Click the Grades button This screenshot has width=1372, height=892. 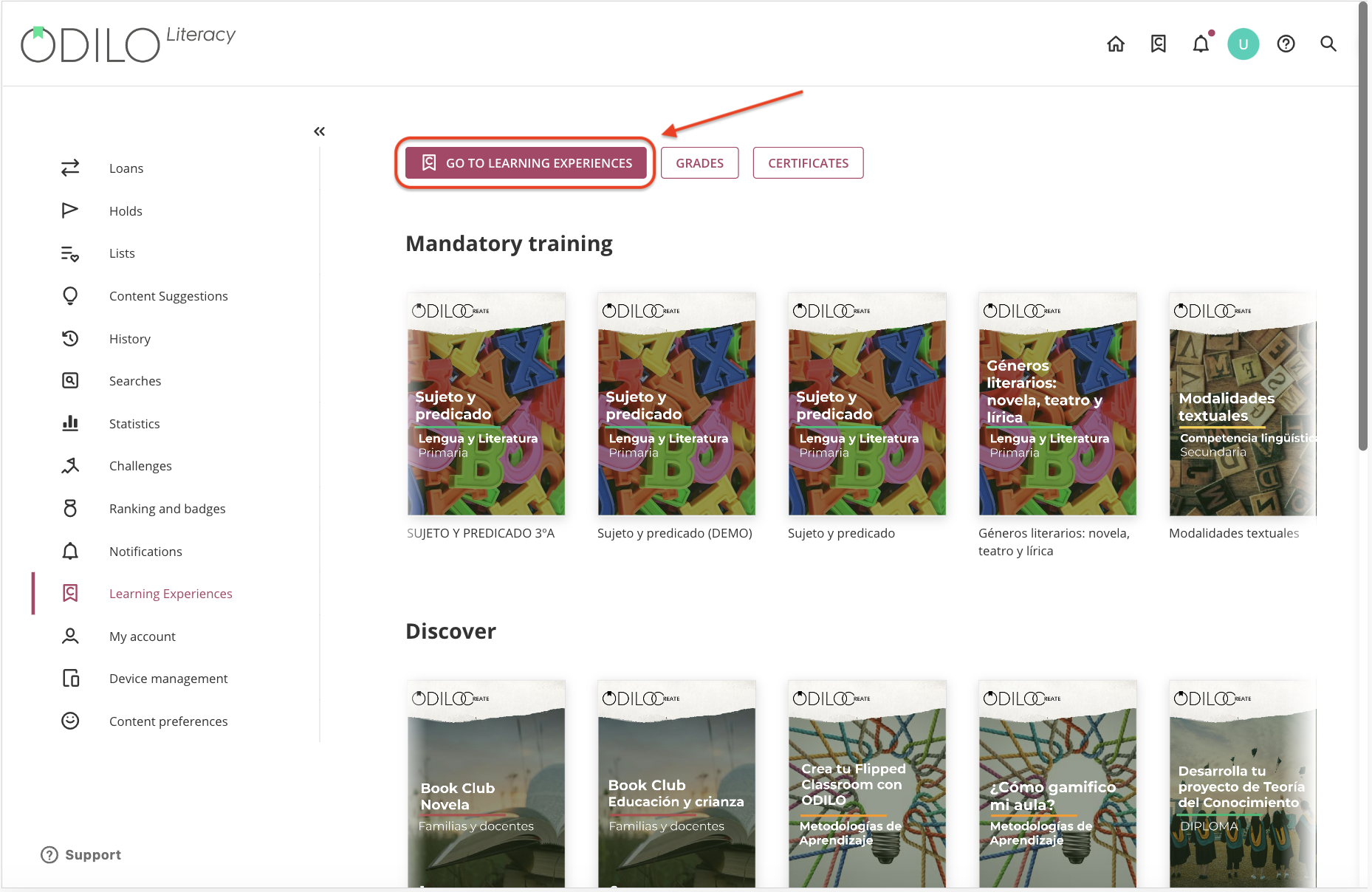pyautogui.click(x=700, y=163)
